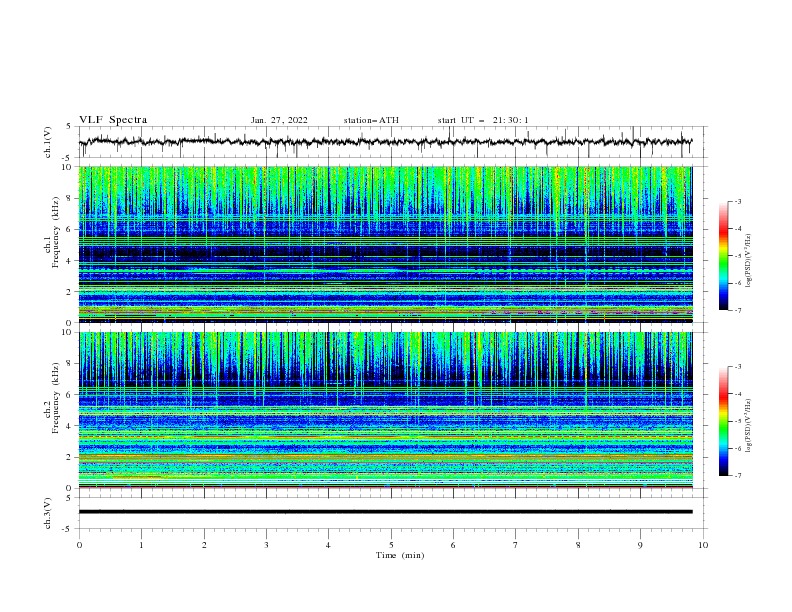Viewport: 792px width, 612px height.
Task: Click the "1" tick on the time axis
Action: tap(141, 545)
